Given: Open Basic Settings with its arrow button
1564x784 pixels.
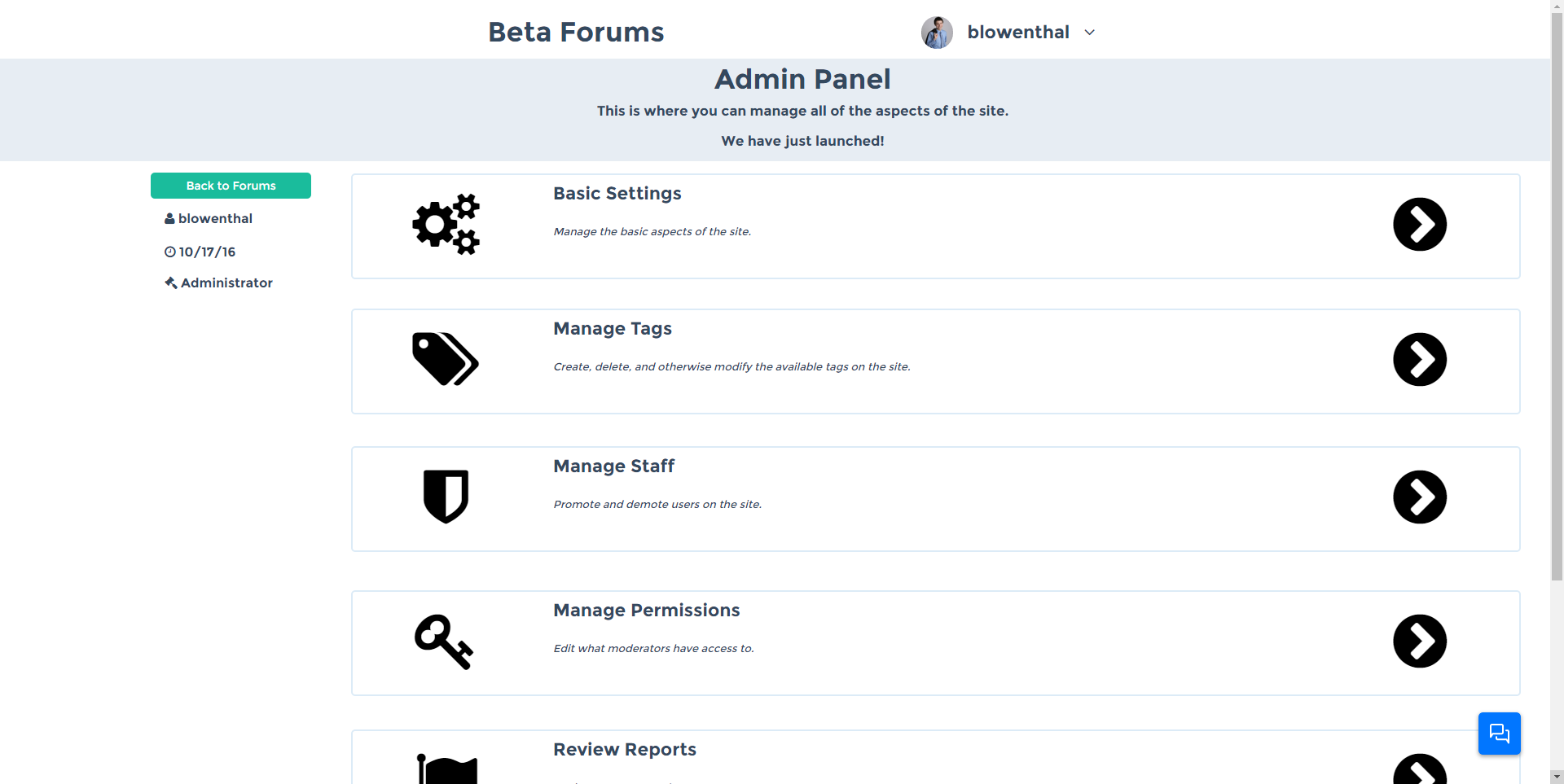Looking at the screenshot, I should (1419, 225).
